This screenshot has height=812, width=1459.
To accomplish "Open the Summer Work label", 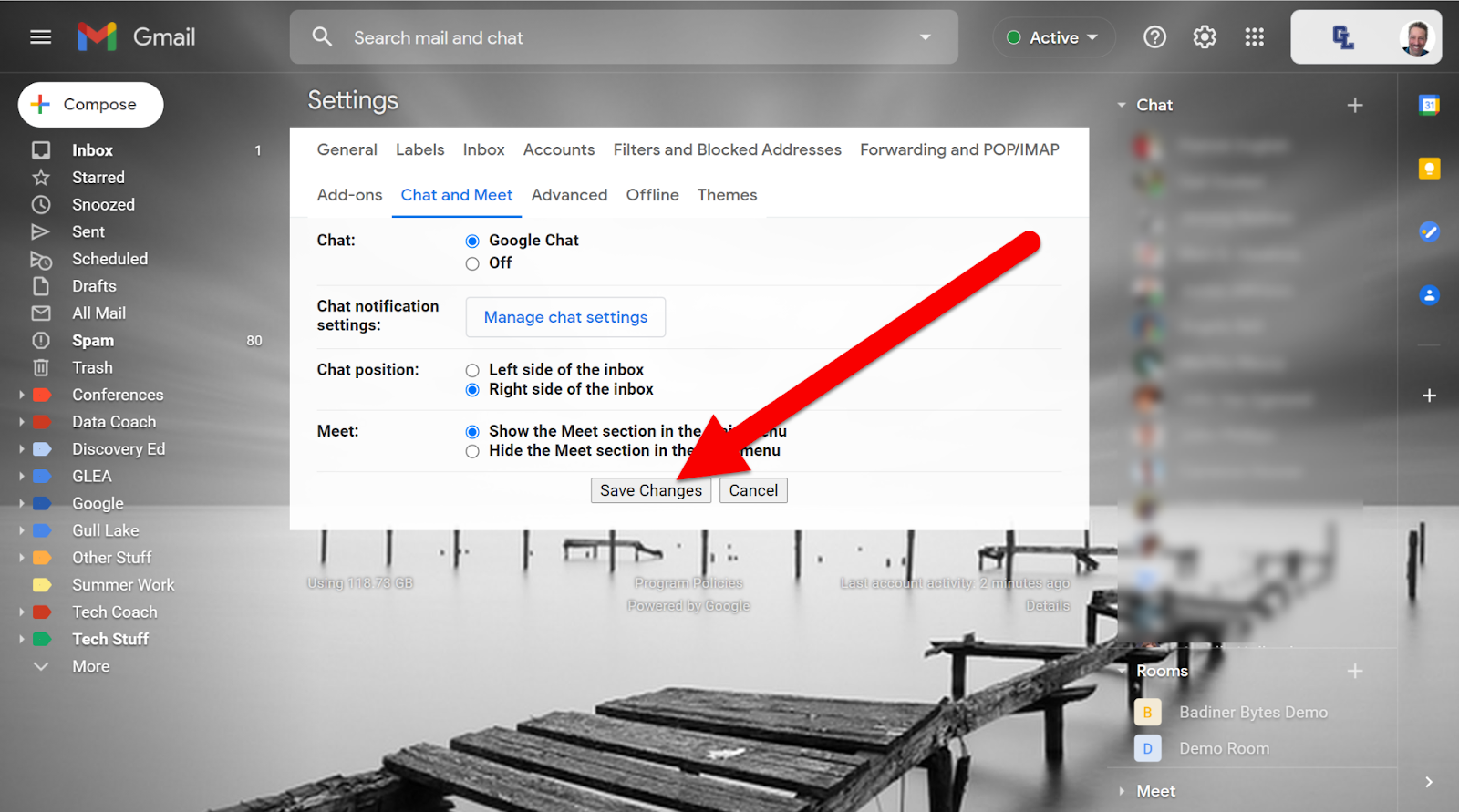I will pyautogui.click(x=123, y=585).
